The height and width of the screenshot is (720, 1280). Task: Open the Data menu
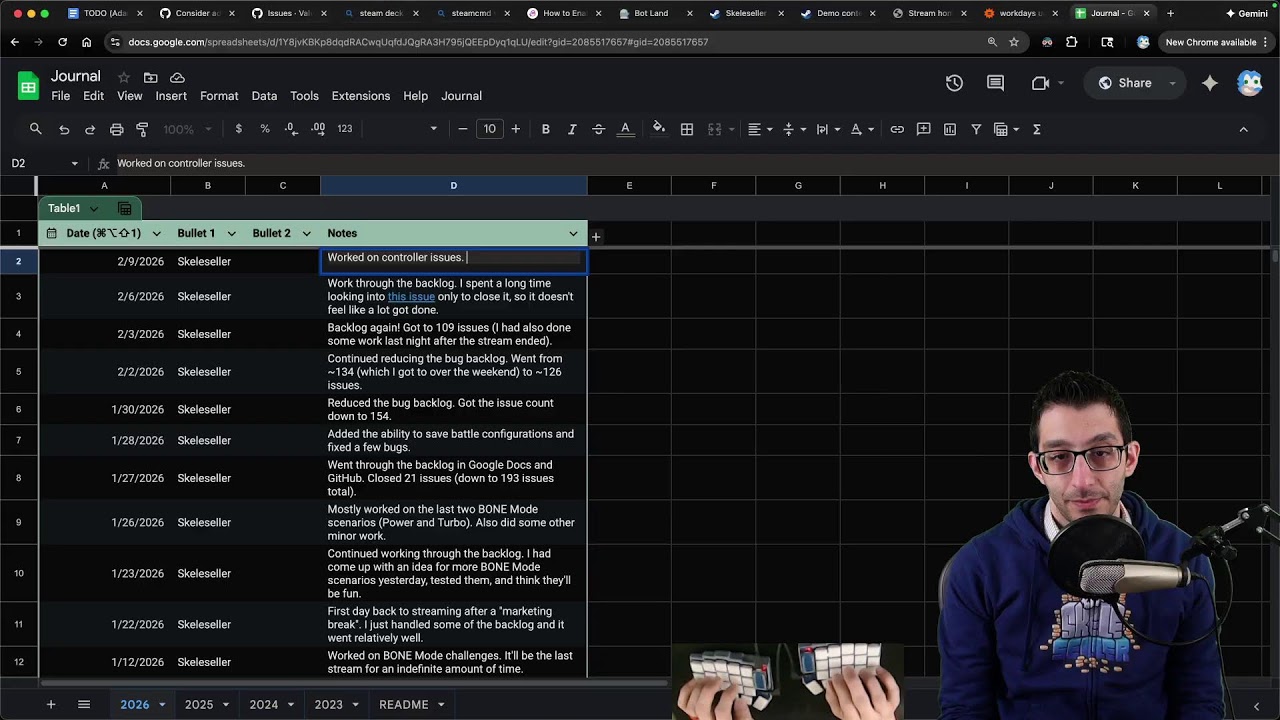pyautogui.click(x=264, y=96)
